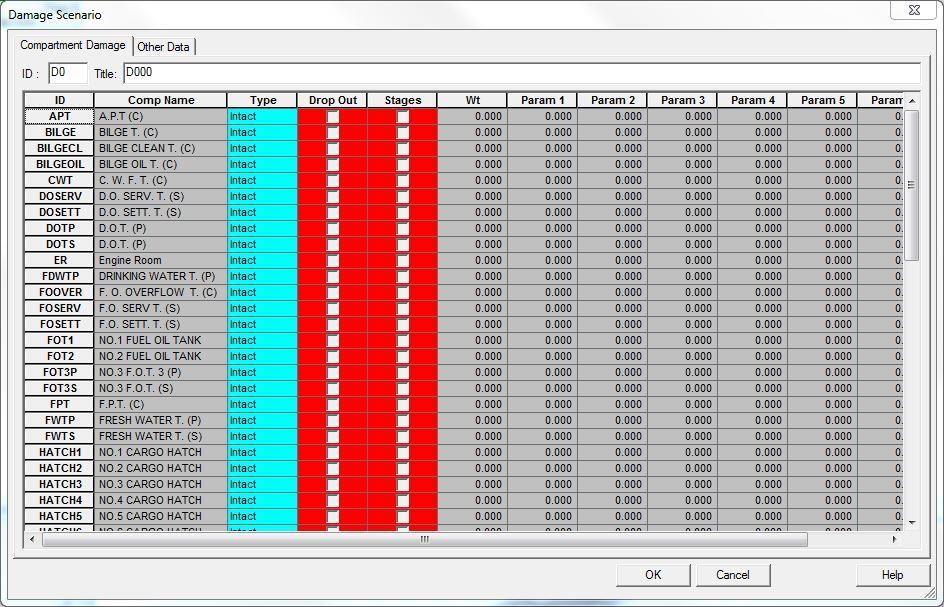Screen dimensions: 944x607
Task: Select the FDWTP row header
Action: [60, 276]
